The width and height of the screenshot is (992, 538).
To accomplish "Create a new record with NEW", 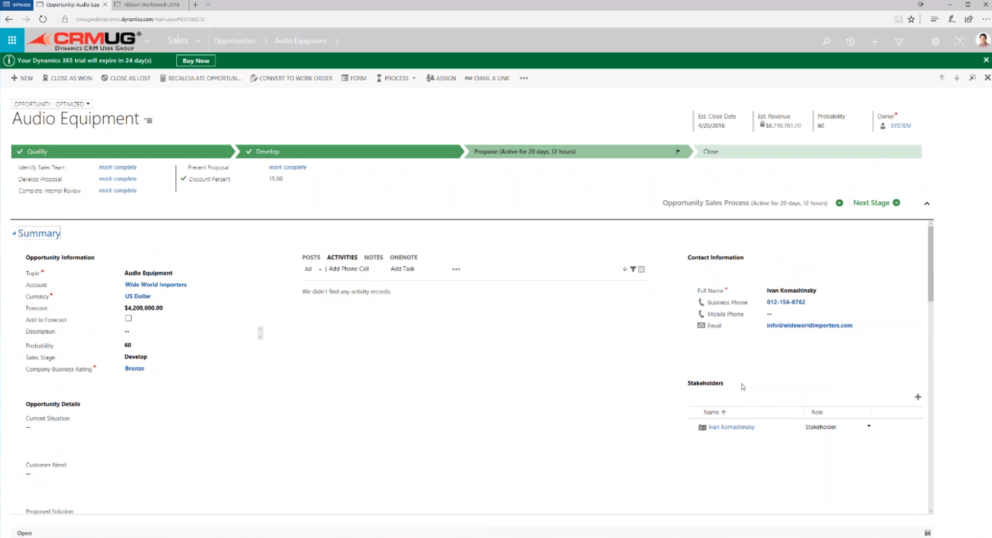I will (22, 78).
